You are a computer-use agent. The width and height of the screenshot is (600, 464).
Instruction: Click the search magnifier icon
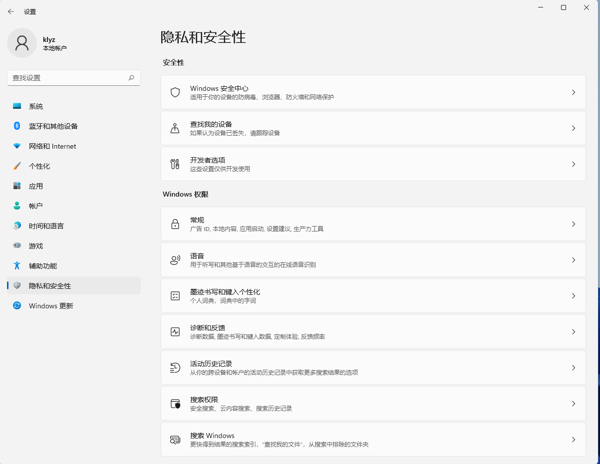point(131,78)
